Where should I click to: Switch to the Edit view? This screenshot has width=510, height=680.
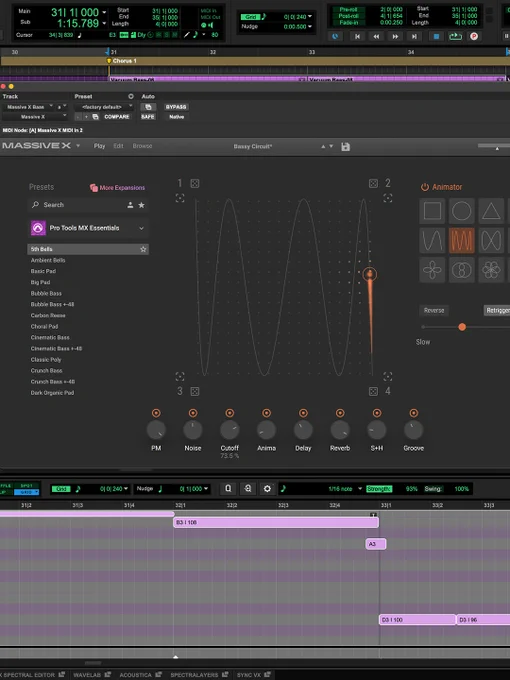point(118,146)
